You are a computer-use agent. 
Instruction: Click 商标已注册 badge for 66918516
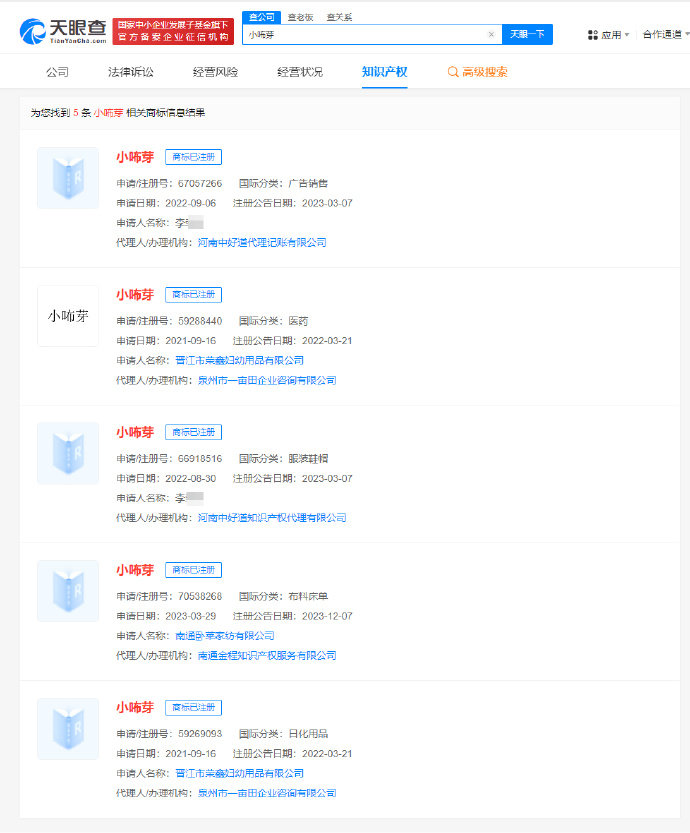[x=193, y=432]
